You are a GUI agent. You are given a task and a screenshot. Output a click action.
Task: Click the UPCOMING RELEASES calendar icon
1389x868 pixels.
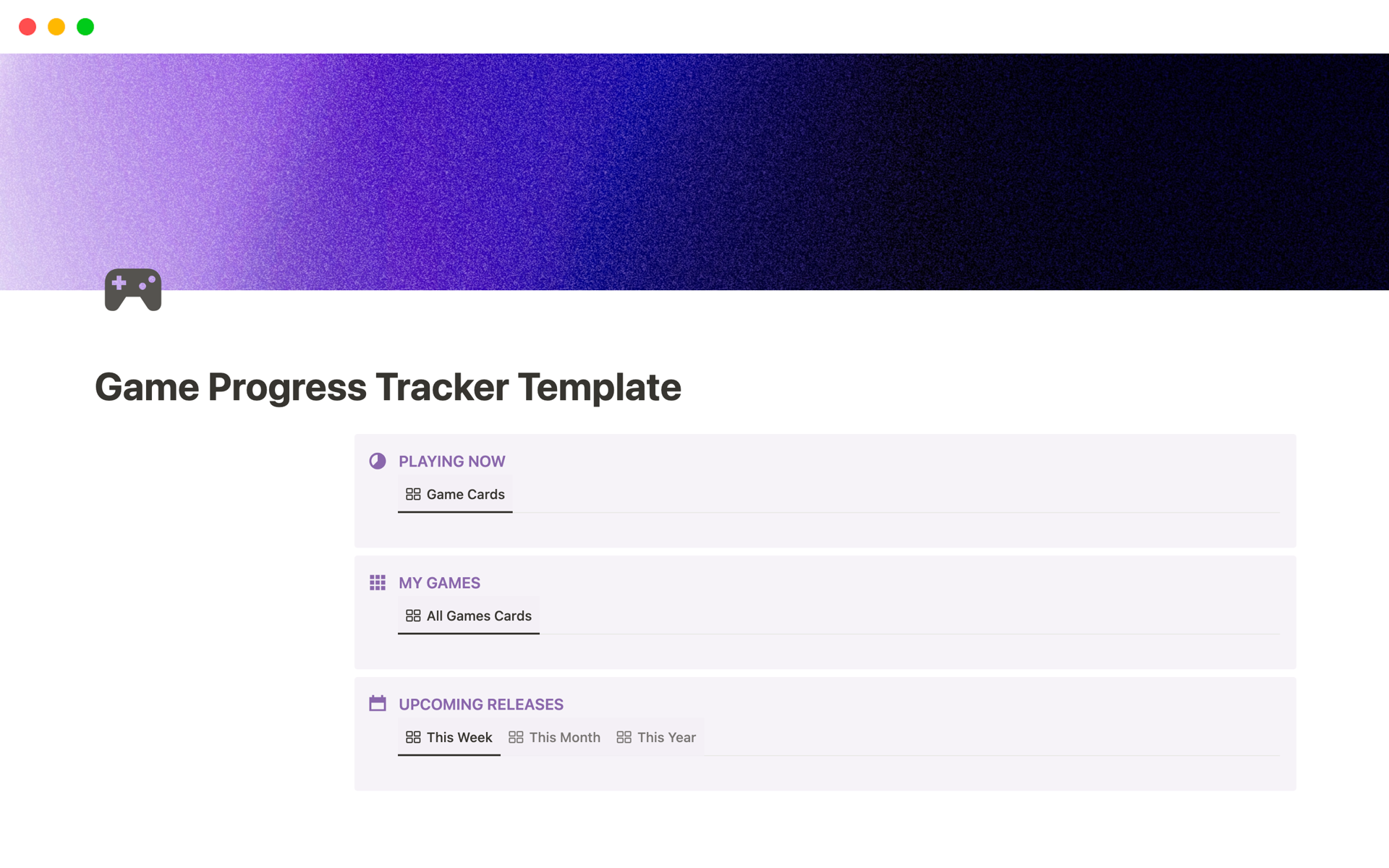(x=378, y=703)
